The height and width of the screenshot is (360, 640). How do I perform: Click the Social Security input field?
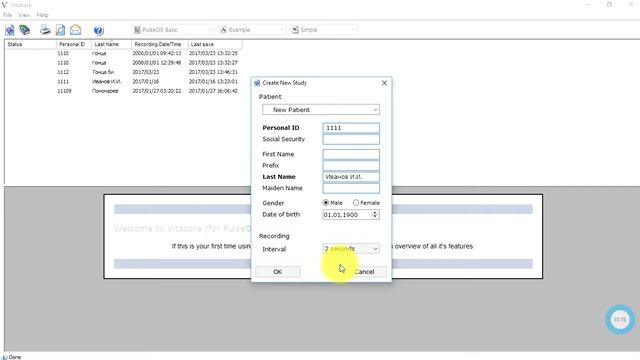351,139
